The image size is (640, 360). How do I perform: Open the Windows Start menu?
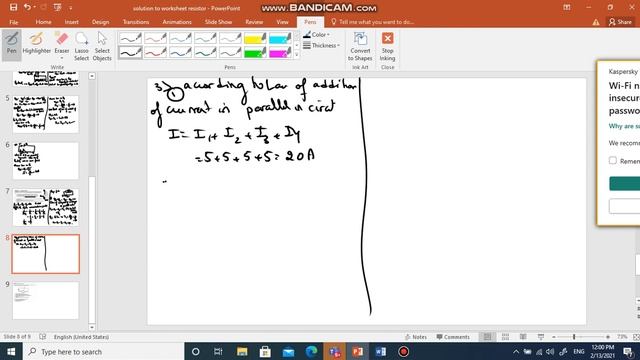[11, 351]
